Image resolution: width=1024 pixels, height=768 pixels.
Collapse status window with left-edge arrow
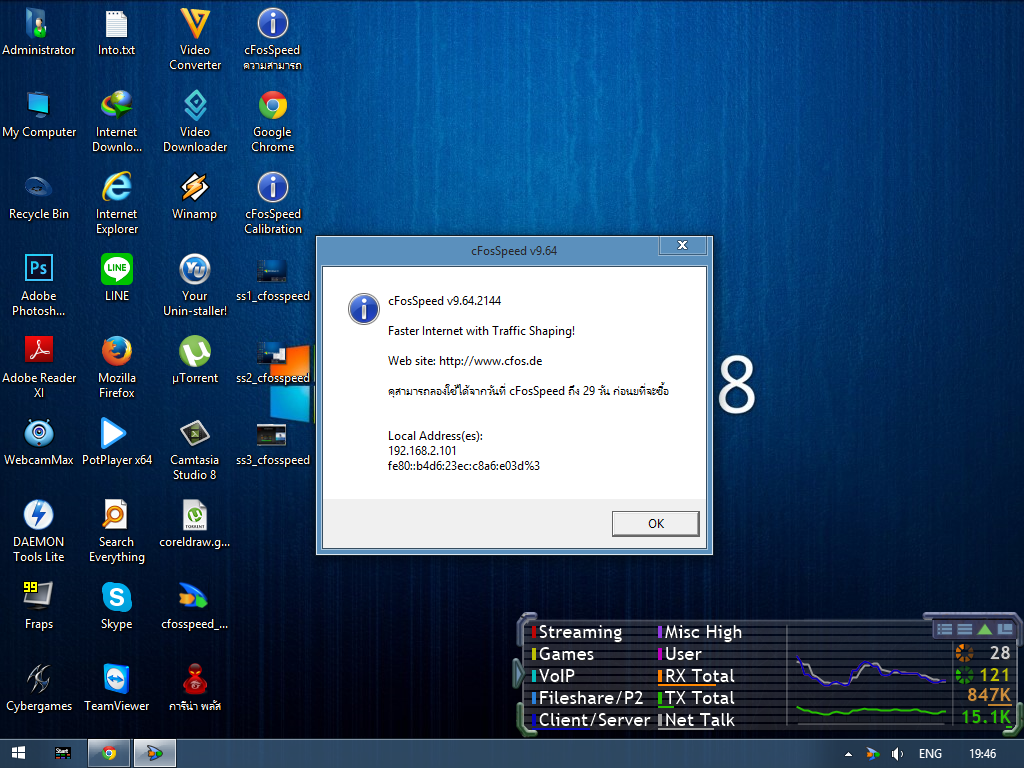pyautogui.click(x=519, y=673)
